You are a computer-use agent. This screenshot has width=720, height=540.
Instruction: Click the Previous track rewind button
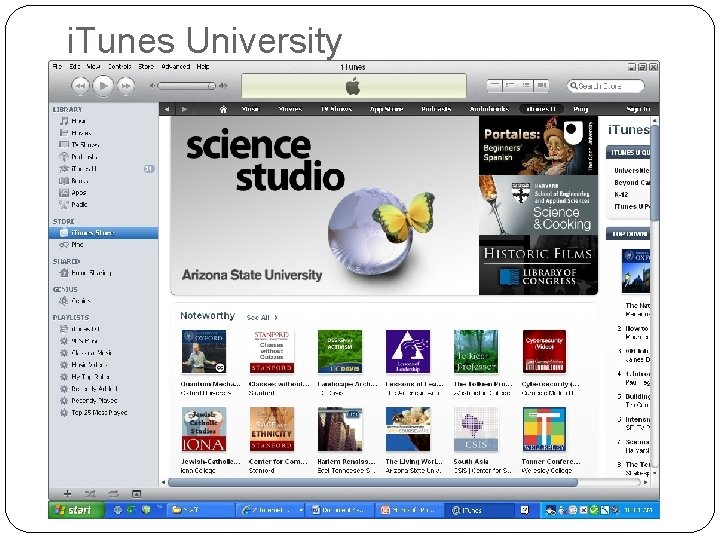pos(80,86)
